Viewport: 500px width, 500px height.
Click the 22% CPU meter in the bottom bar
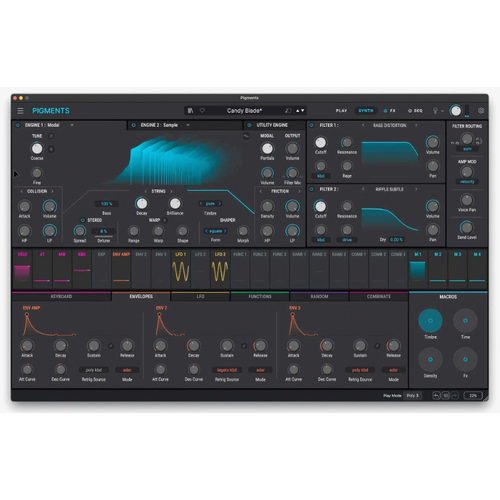pos(473,396)
